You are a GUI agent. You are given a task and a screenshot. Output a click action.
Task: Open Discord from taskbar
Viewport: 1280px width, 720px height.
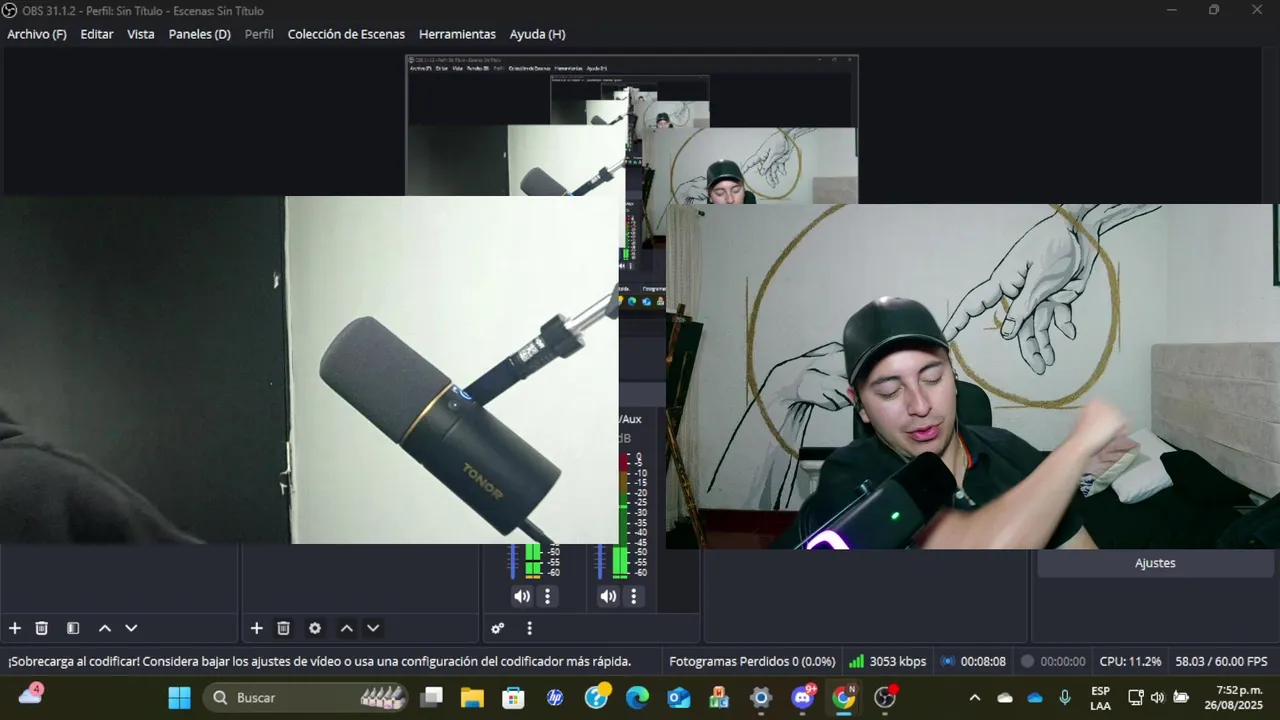(803, 697)
